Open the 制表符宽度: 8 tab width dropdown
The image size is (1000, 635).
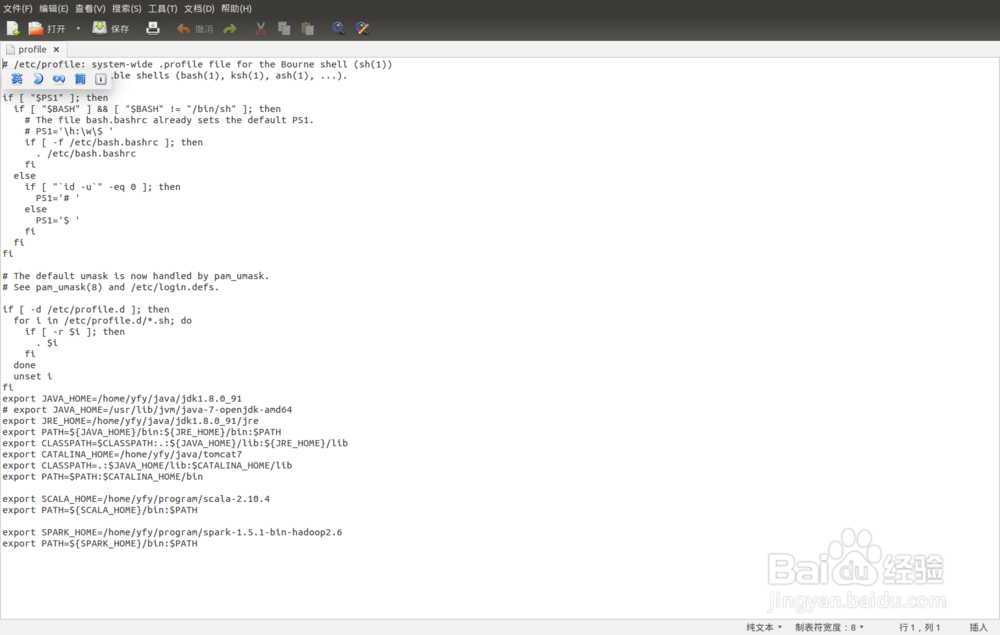pos(829,627)
